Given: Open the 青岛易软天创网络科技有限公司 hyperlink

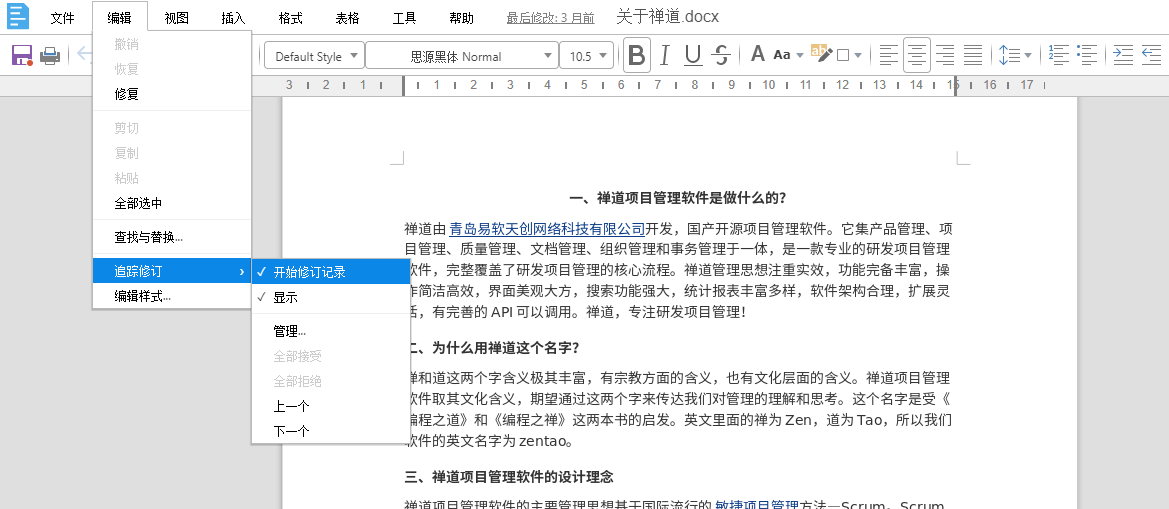Looking at the screenshot, I should click(547, 227).
